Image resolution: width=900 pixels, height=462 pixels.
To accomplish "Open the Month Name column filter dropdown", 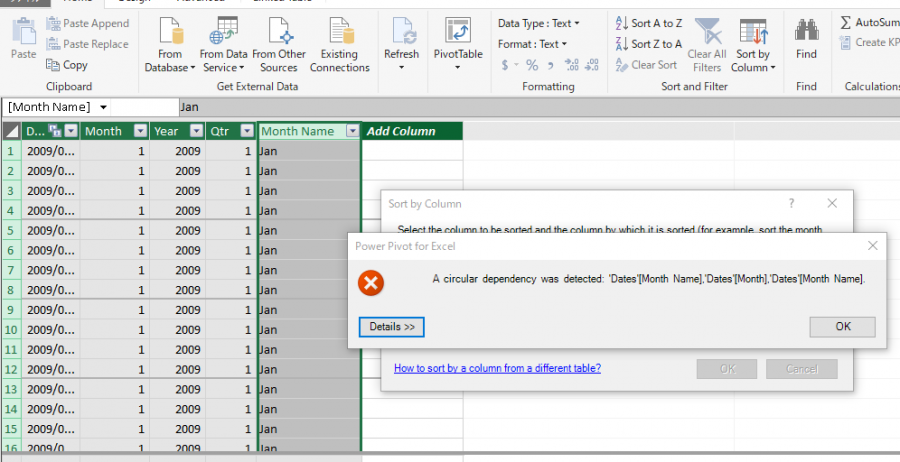I will pos(352,131).
